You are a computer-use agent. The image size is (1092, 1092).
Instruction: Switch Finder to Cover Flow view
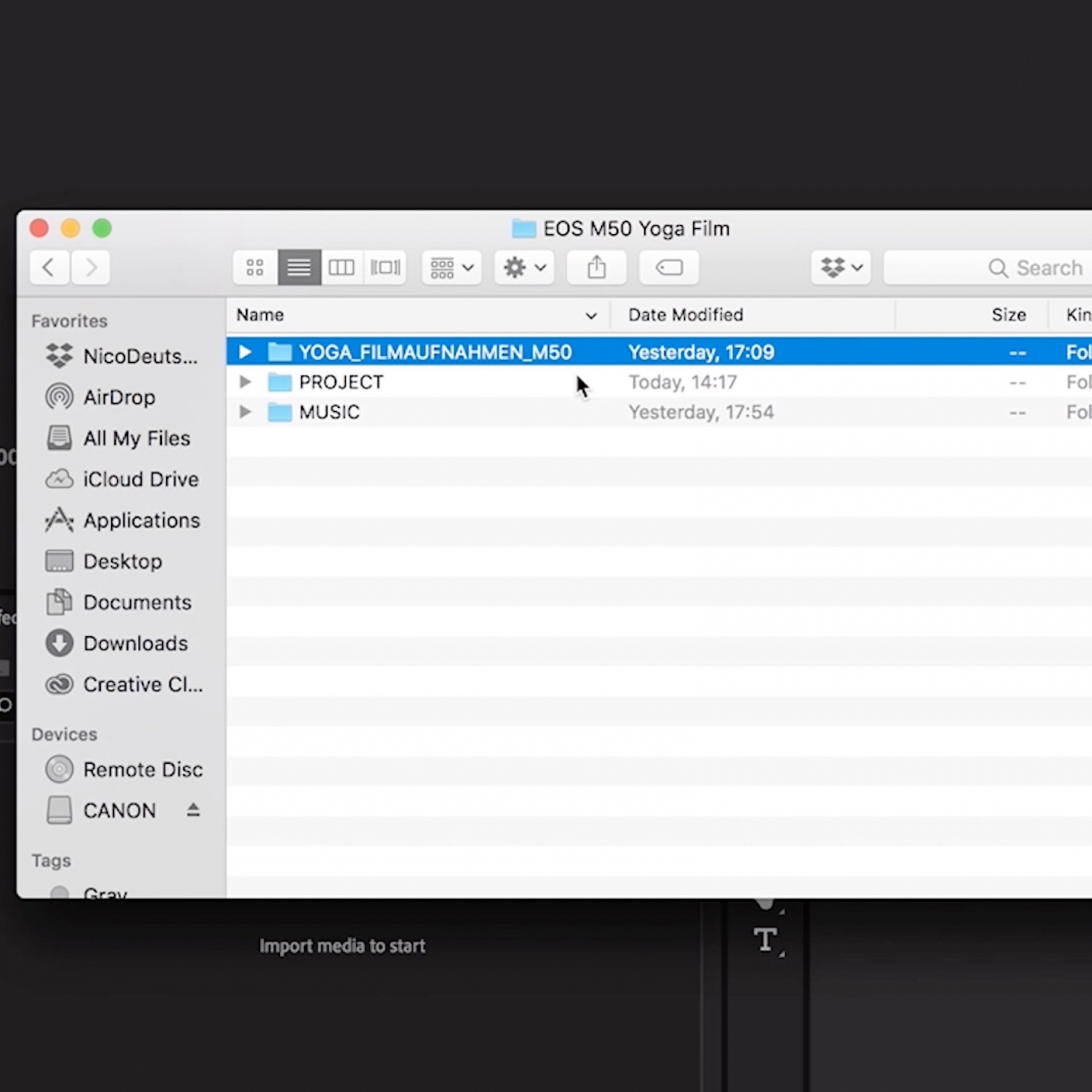[385, 267]
